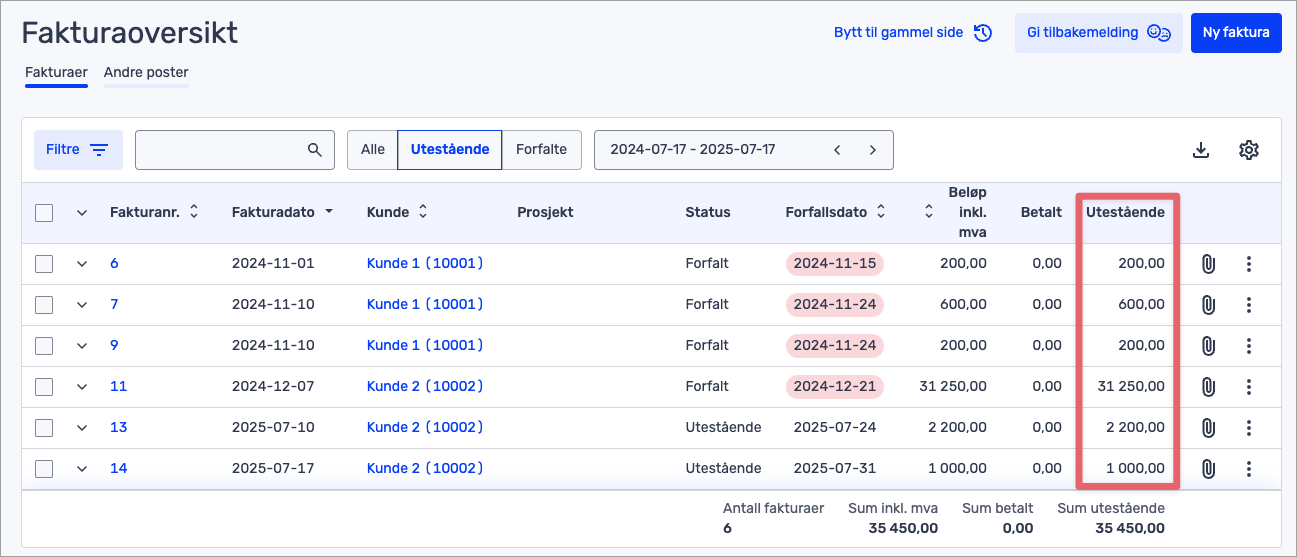
Task: Open Kunde 2 (10002) link for invoice 13
Action: point(425,428)
